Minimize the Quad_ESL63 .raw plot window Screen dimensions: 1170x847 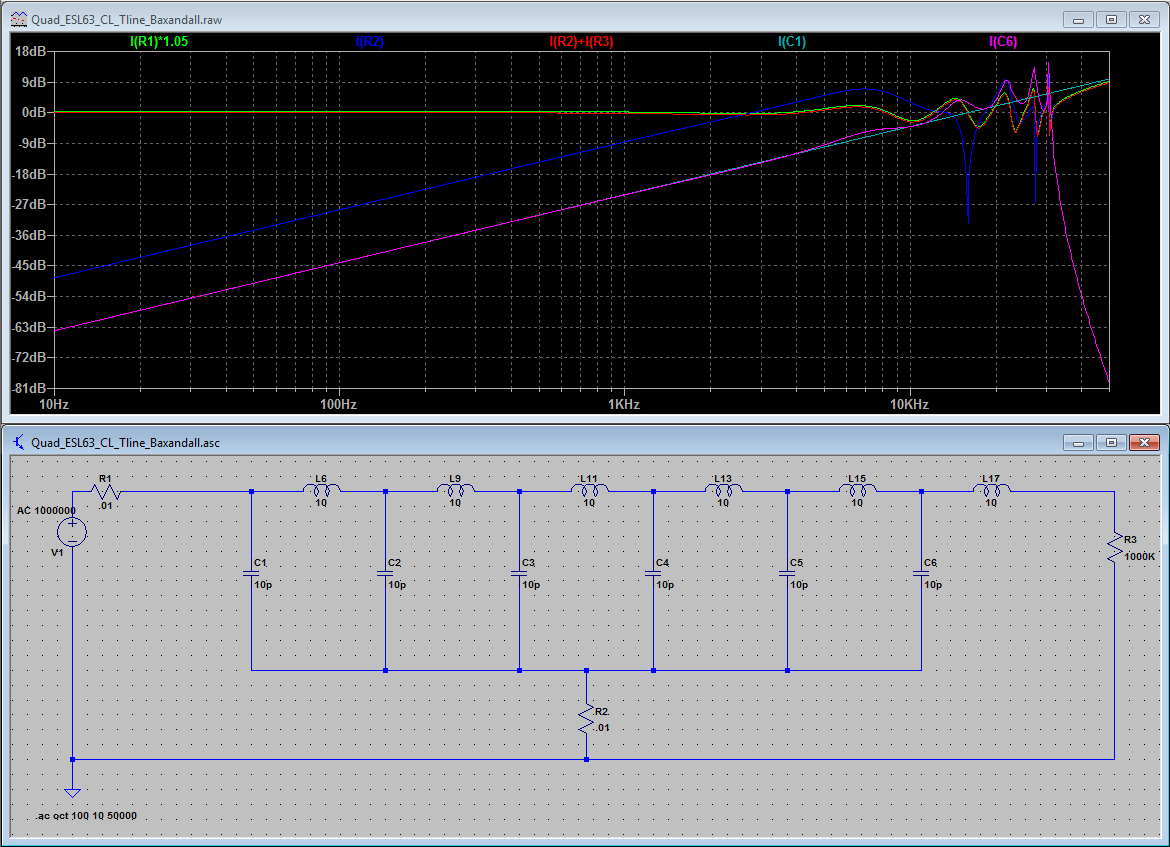click(x=1078, y=19)
